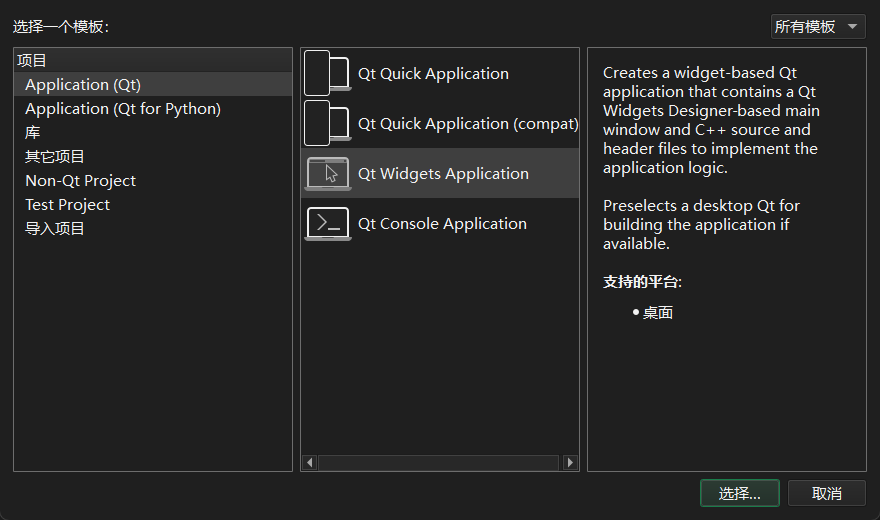Click the Qt Console Application terminal icon
This screenshot has width=880, height=520.
(x=328, y=224)
